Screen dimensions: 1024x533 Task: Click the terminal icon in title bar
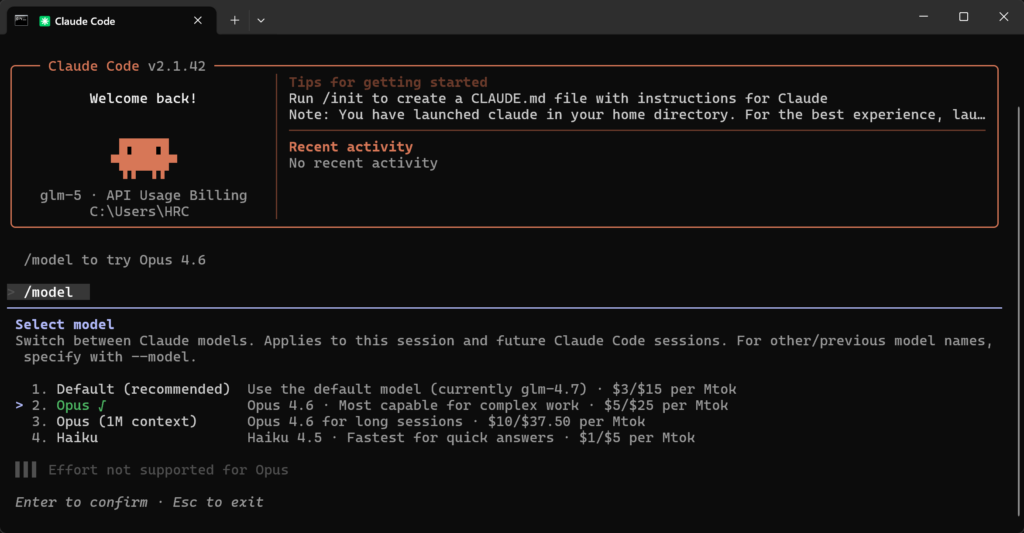pos(20,19)
